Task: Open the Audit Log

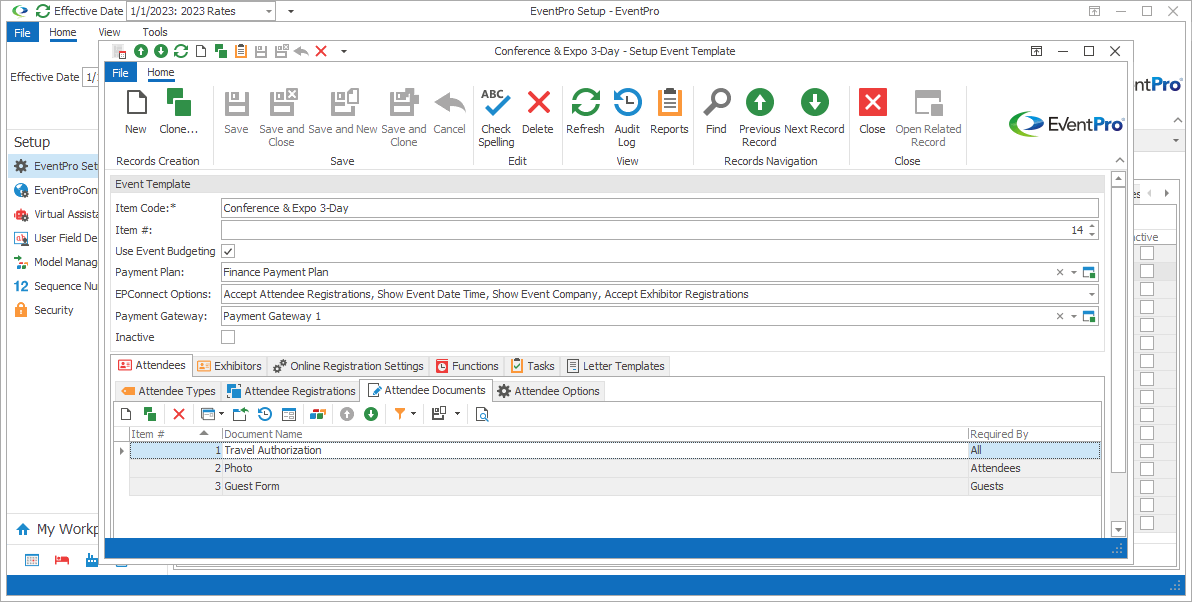Action: 627,118
